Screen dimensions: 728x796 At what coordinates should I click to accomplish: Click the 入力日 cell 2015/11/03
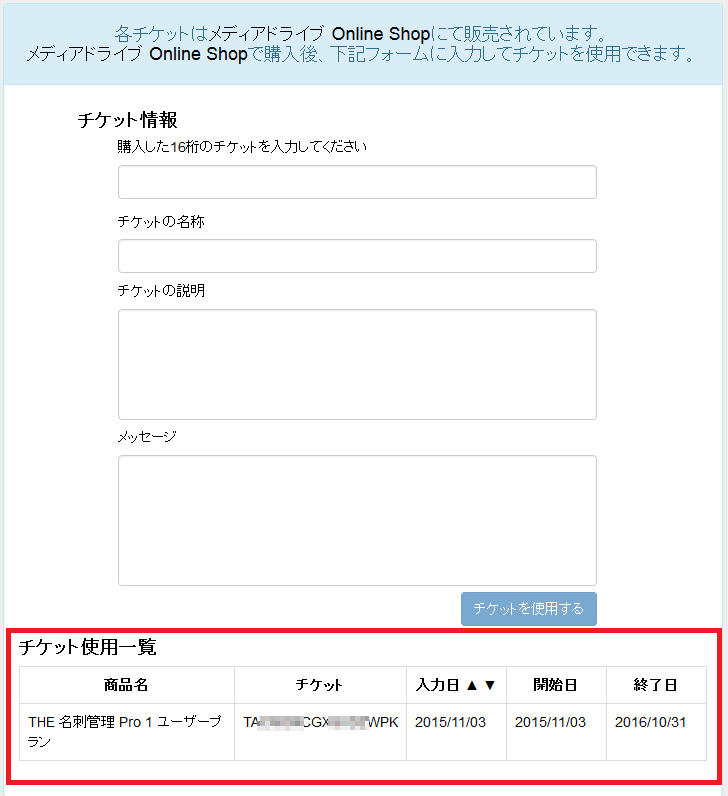tap(456, 732)
